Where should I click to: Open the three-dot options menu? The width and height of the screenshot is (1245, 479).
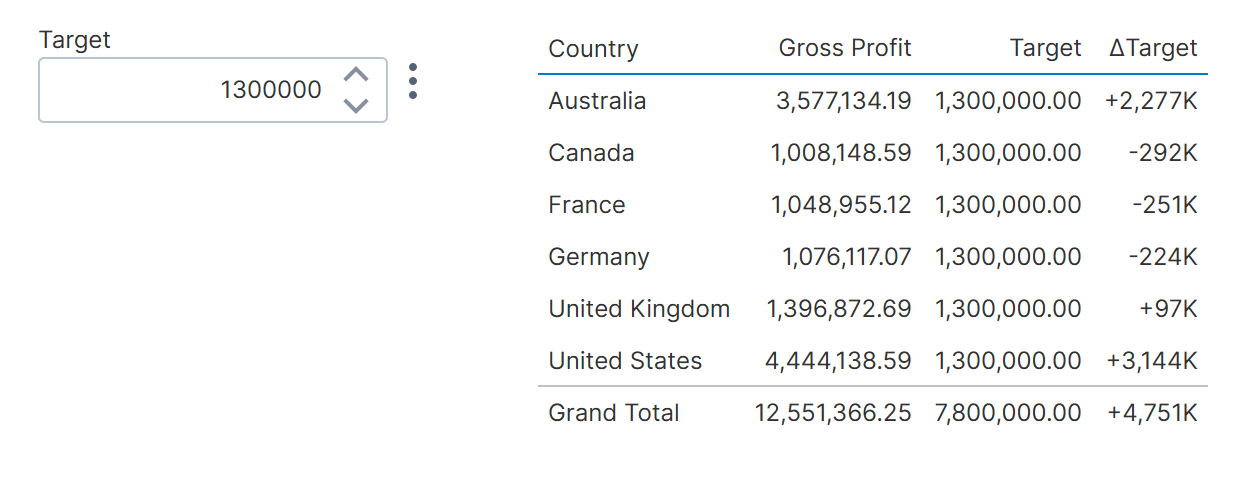pyautogui.click(x=413, y=81)
